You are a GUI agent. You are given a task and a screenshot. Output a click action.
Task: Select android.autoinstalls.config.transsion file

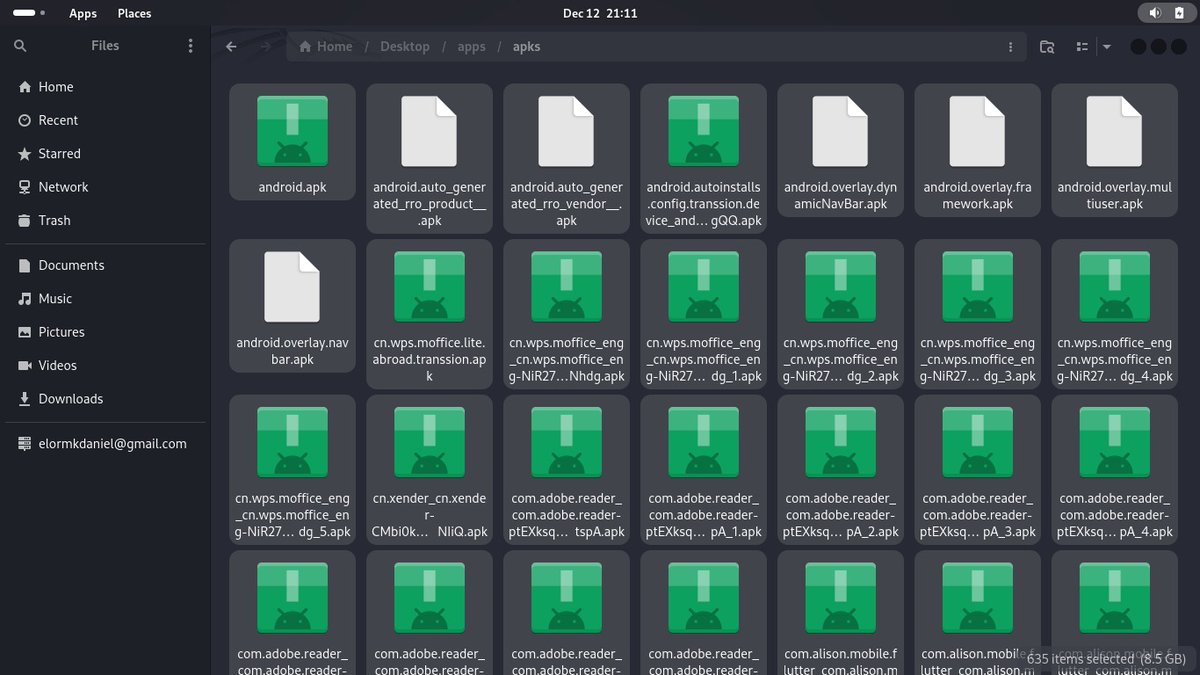point(703,158)
